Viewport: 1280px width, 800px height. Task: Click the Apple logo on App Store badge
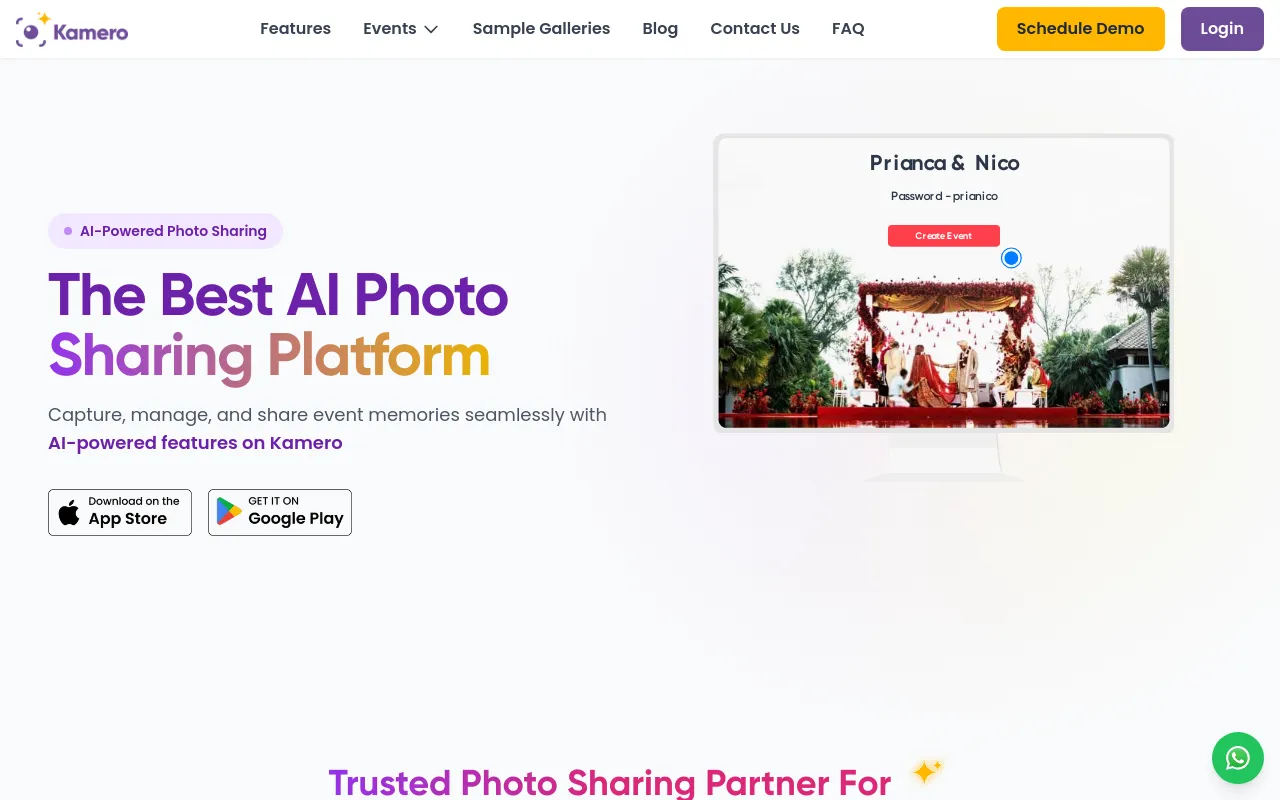click(69, 513)
